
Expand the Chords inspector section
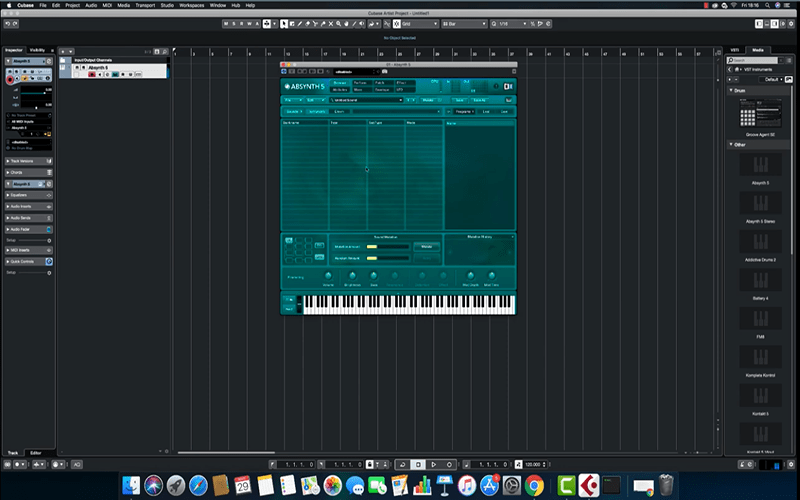[29, 172]
